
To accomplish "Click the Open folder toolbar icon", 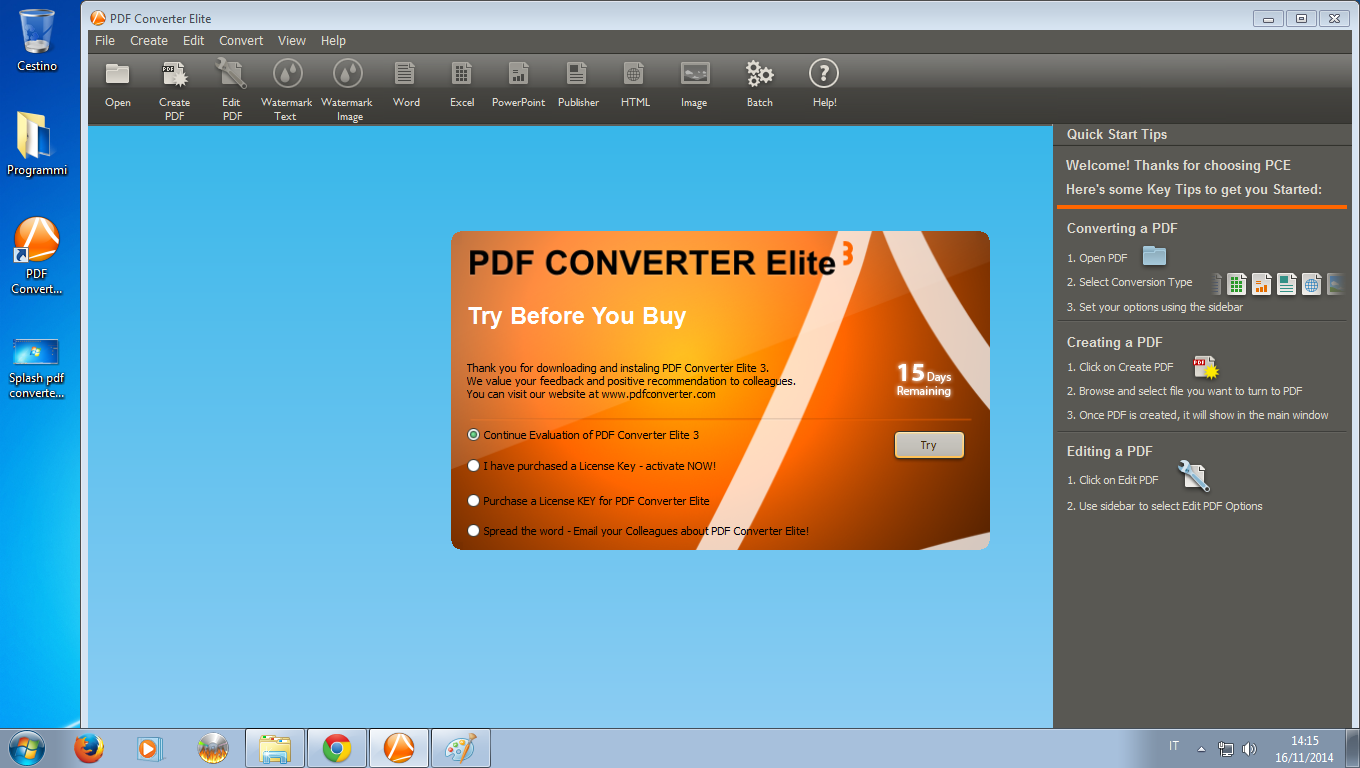I will coord(118,75).
